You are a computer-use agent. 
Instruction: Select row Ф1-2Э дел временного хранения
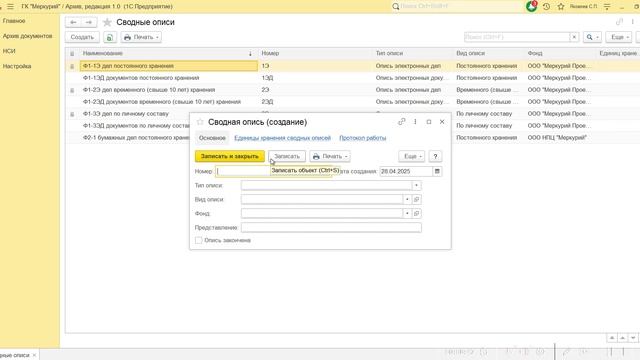[x=149, y=90]
